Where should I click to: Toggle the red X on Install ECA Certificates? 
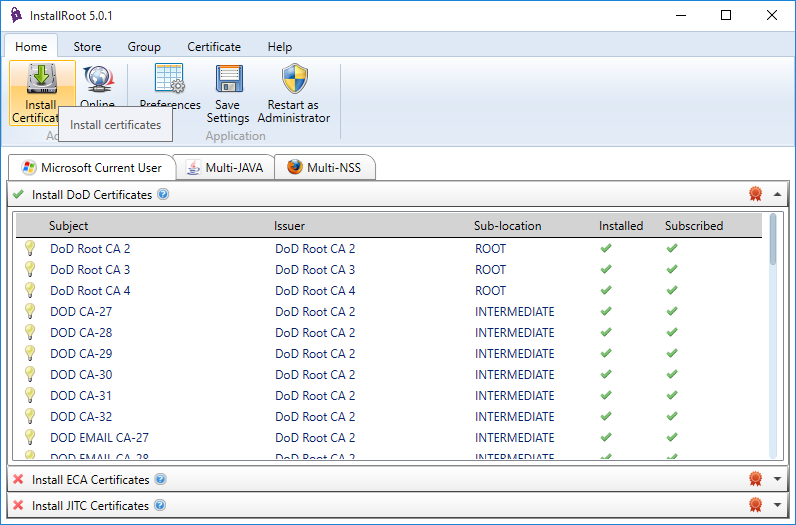[18, 479]
